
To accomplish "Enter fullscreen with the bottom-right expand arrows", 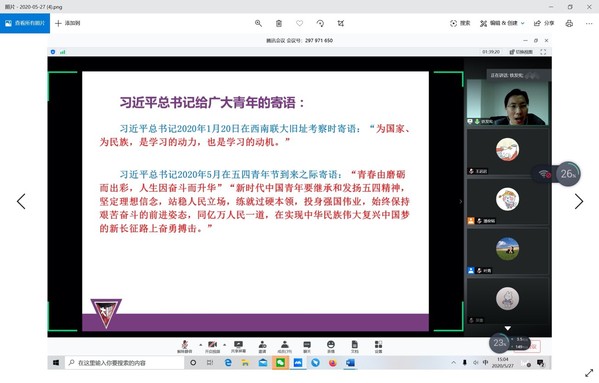I will point(589,373).
